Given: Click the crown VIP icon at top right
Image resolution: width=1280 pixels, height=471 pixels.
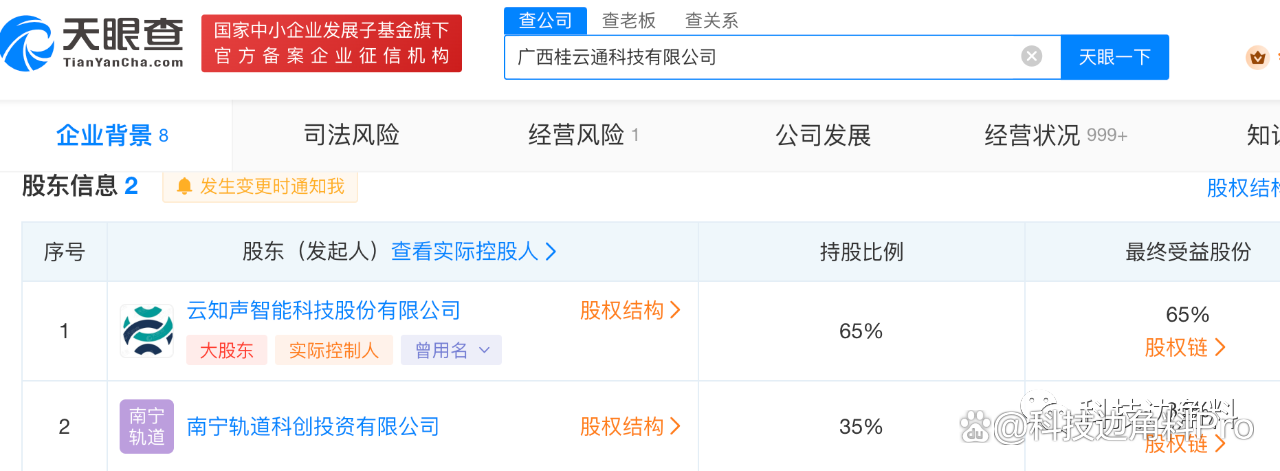Looking at the screenshot, I should pos(1257,57).
